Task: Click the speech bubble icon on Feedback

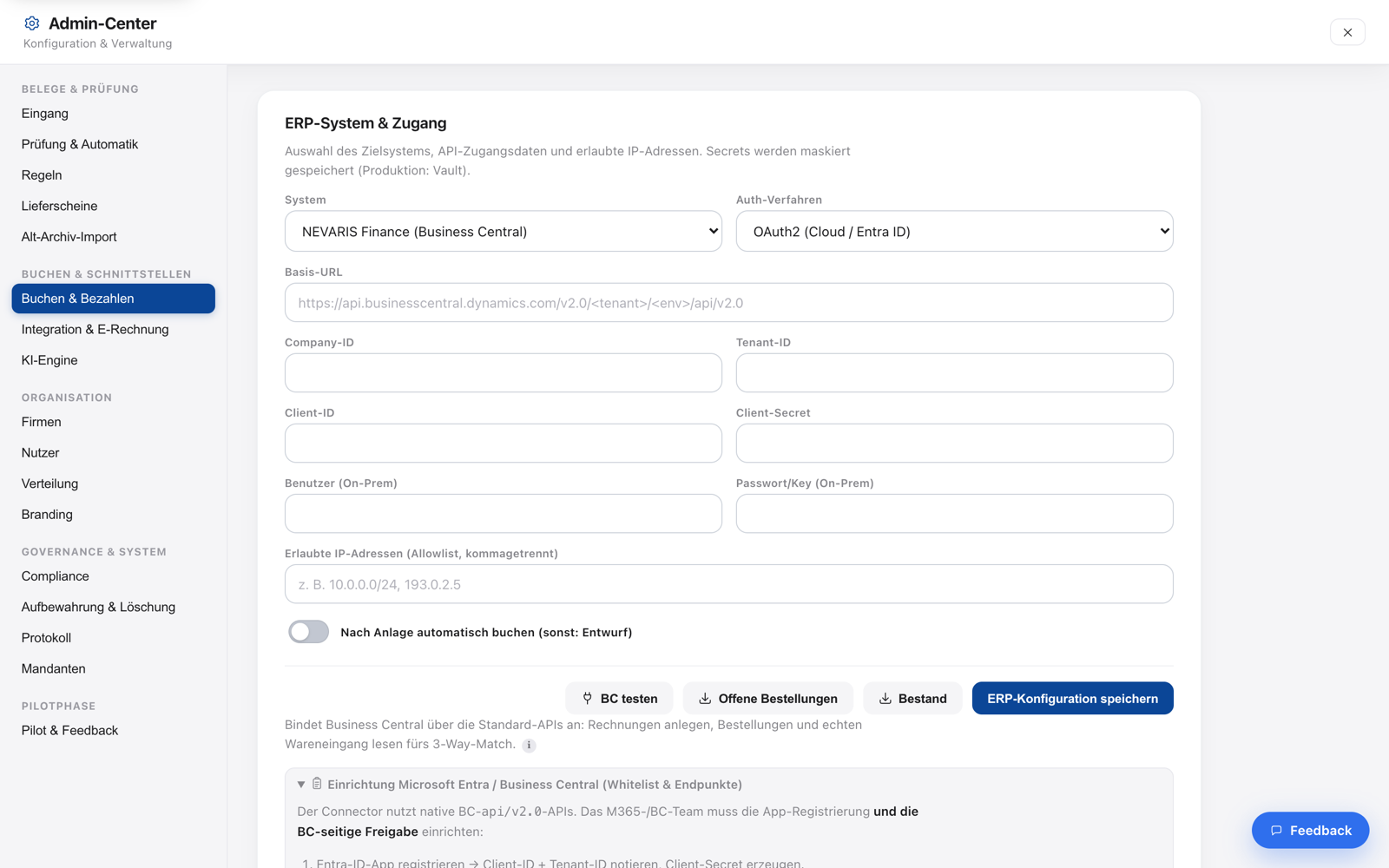Action: click(x=1276, y=831)
